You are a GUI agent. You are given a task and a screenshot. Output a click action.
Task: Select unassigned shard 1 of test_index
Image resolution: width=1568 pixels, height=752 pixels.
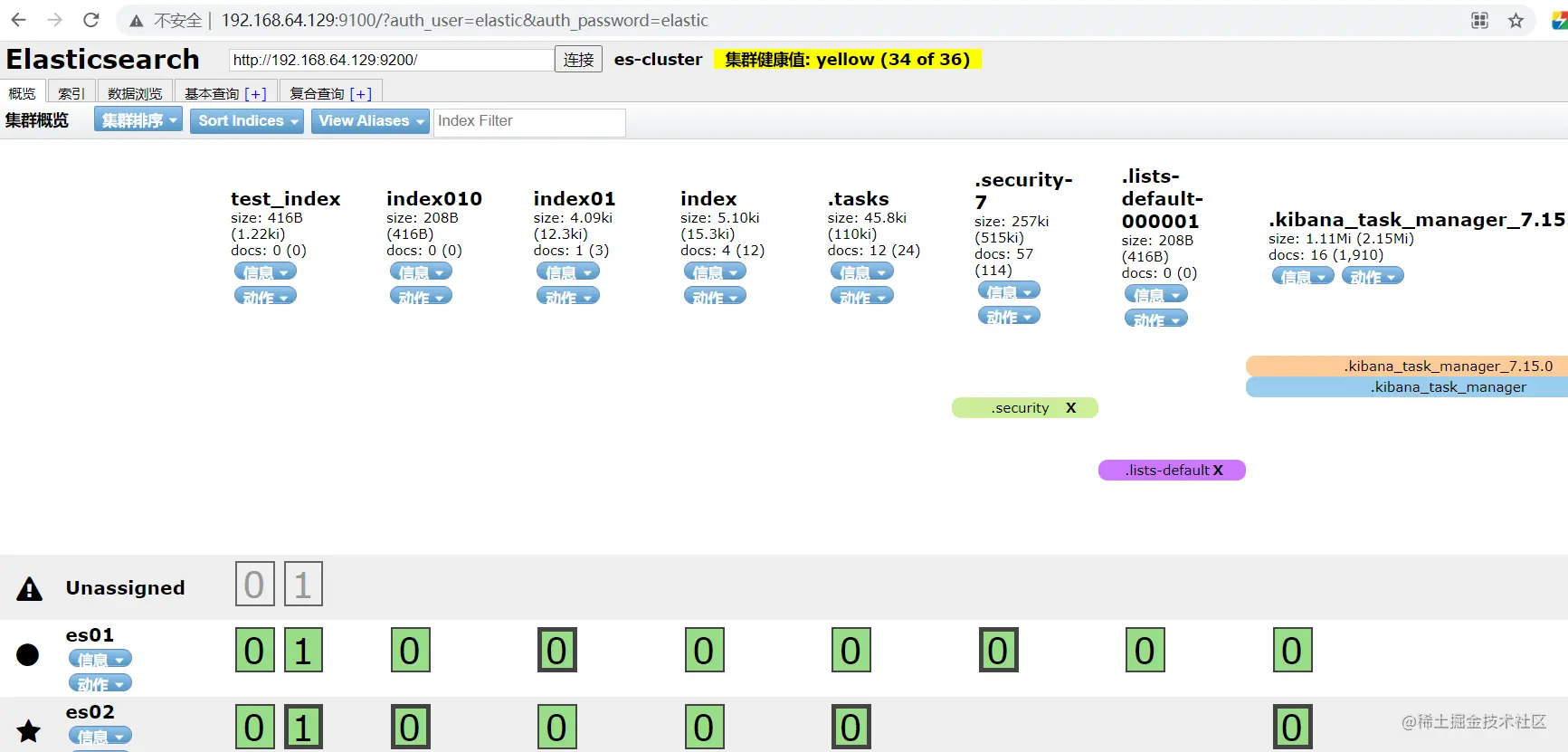[303, 585]
